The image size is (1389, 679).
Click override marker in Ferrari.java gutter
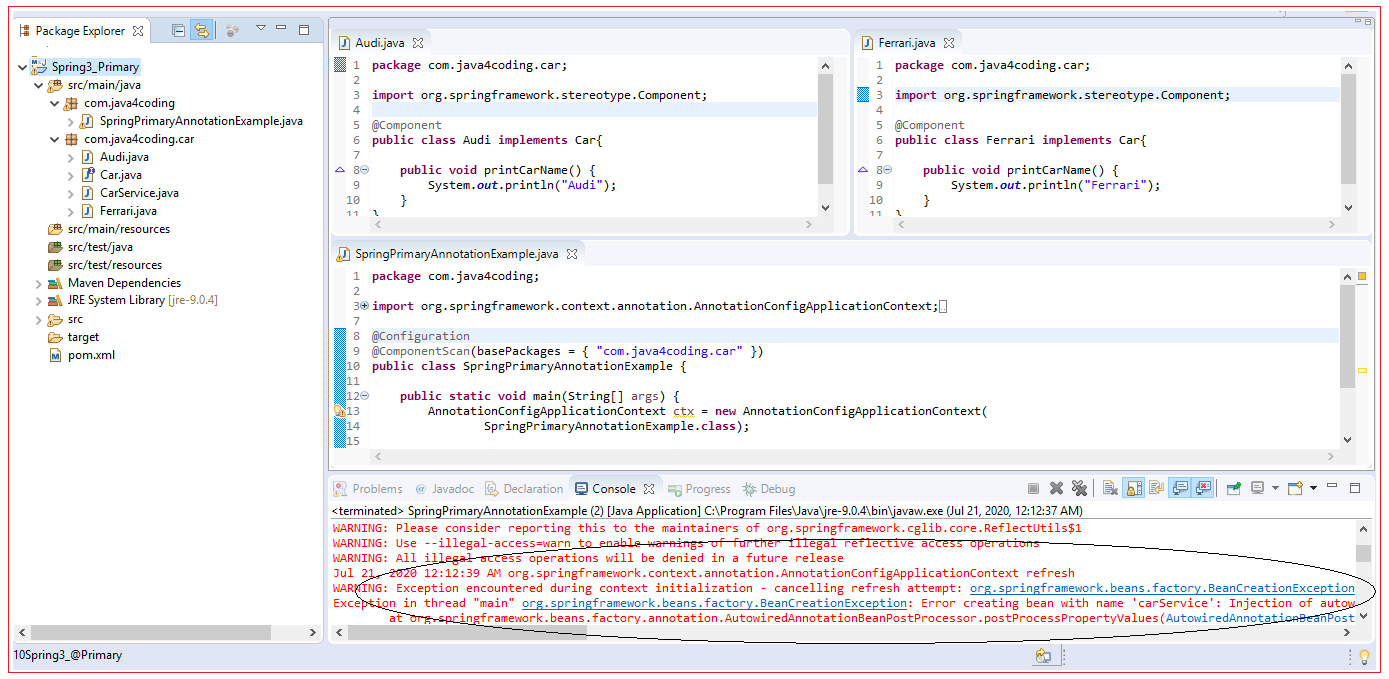point(864,170)
